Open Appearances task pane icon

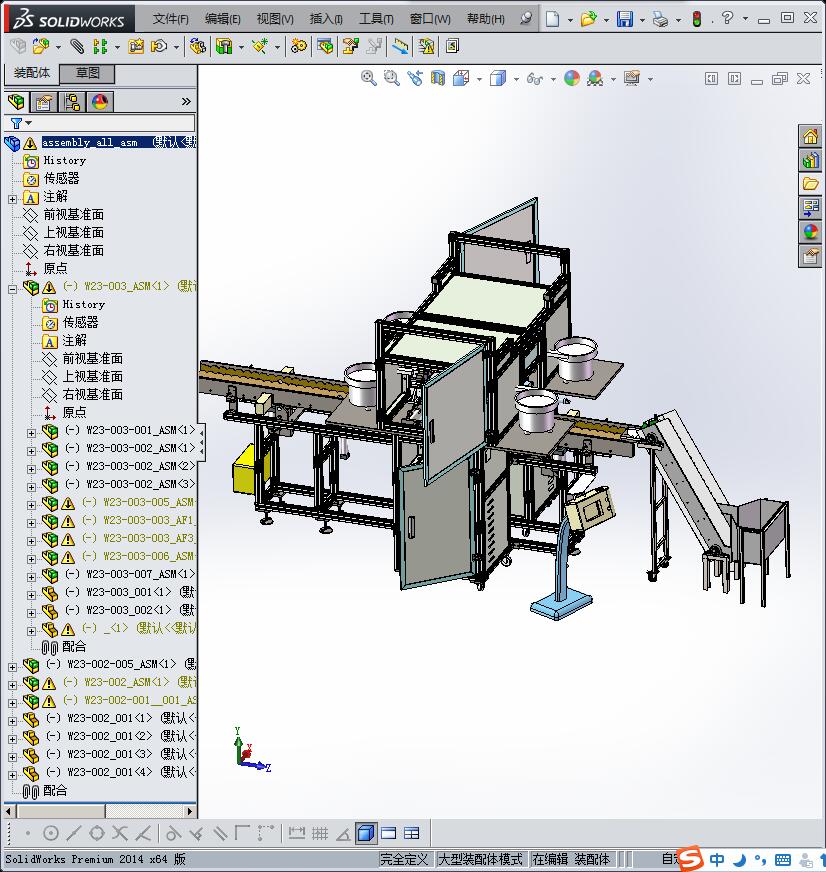tap(810, 232)
